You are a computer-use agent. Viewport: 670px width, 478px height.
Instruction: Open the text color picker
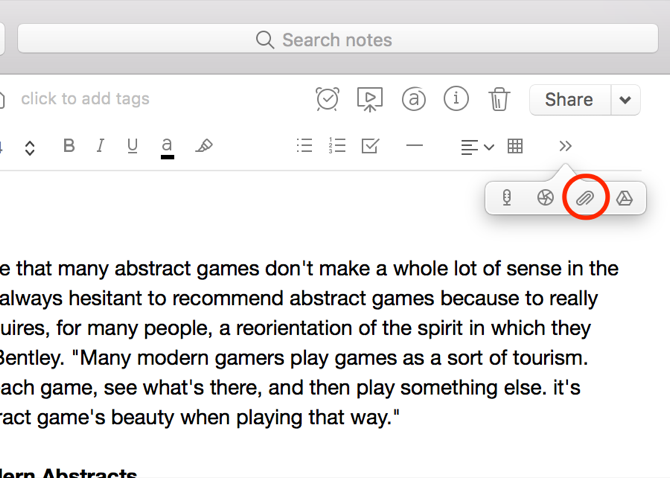pos(167,148)
